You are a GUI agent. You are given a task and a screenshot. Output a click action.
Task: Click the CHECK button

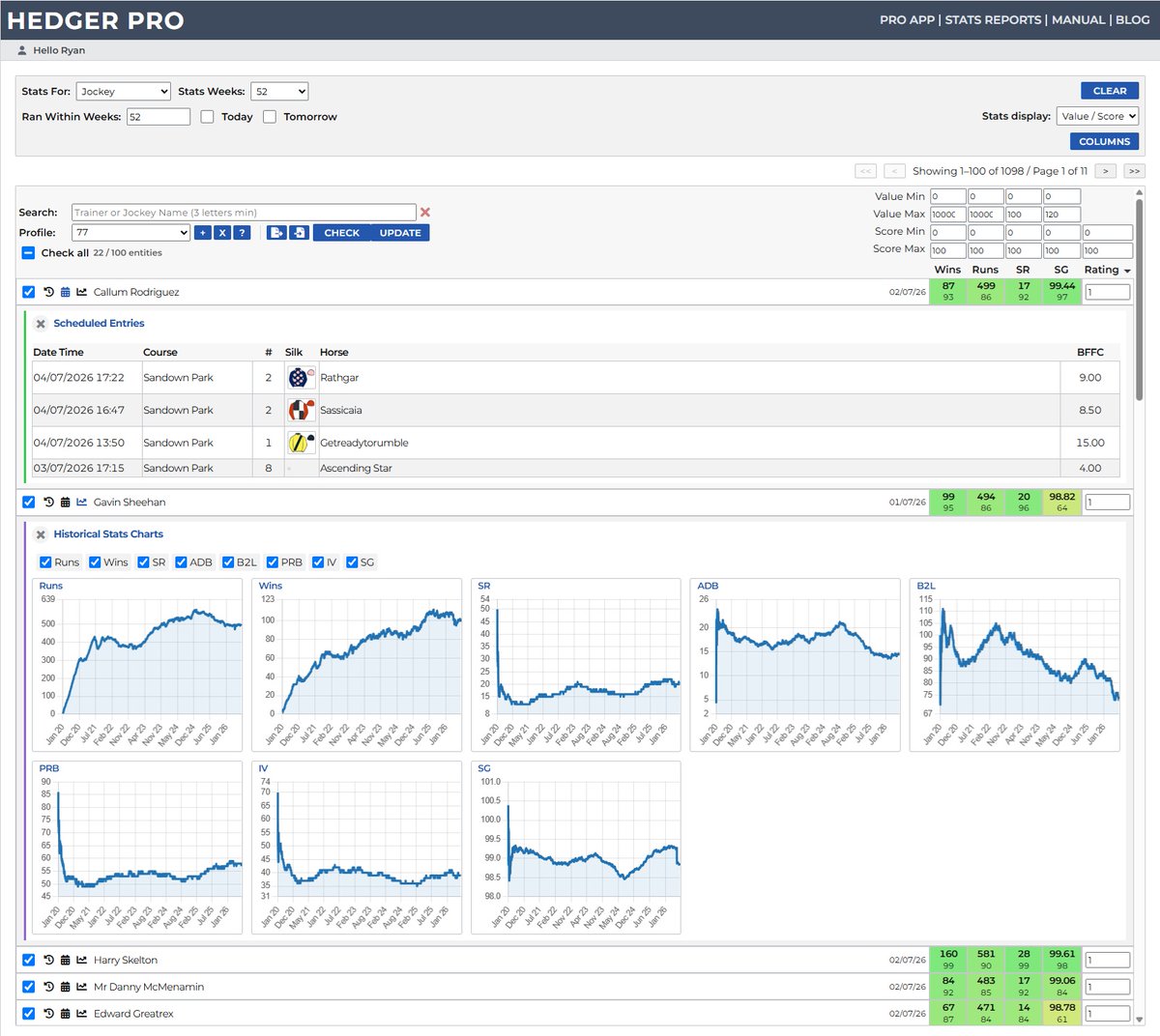[341, 233]
